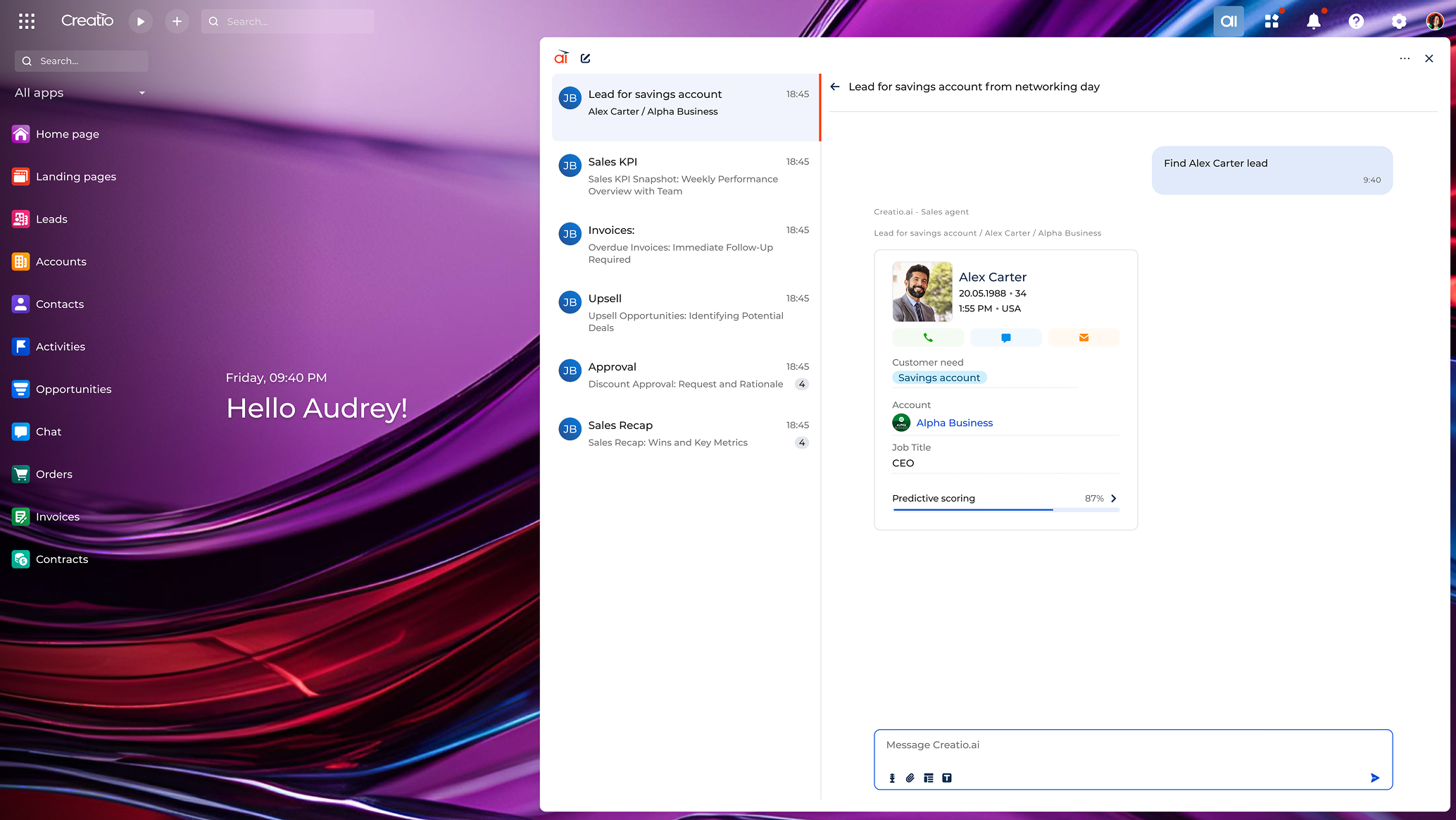Open more options via the ellipsis menu
The width and height of the screenshot is (1456, 820).
[1405, 58]
